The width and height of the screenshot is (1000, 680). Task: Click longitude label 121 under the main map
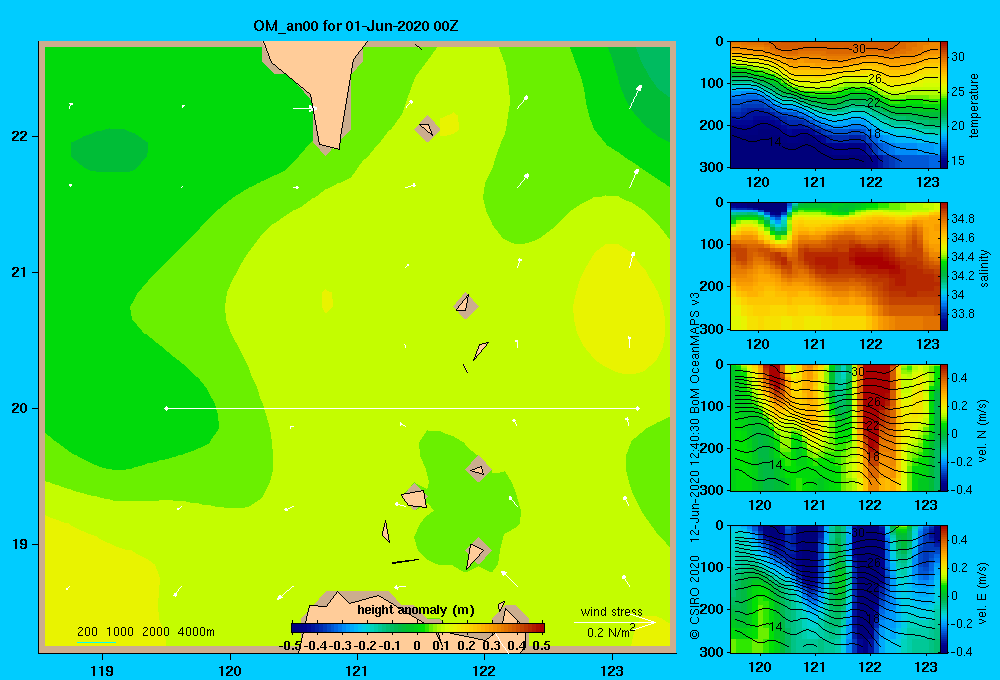357,670
